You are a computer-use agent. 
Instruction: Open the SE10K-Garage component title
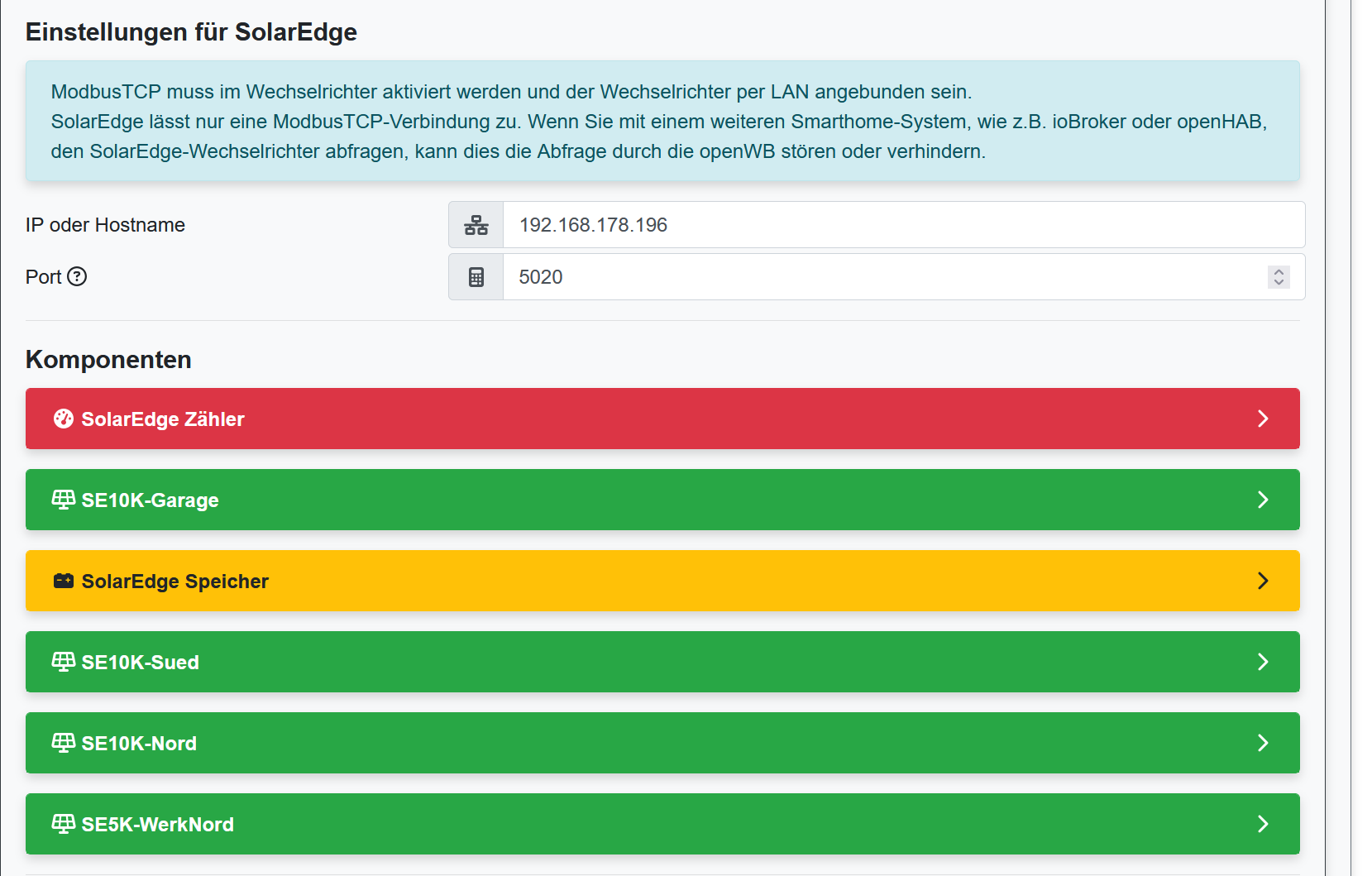click(150, 500)
